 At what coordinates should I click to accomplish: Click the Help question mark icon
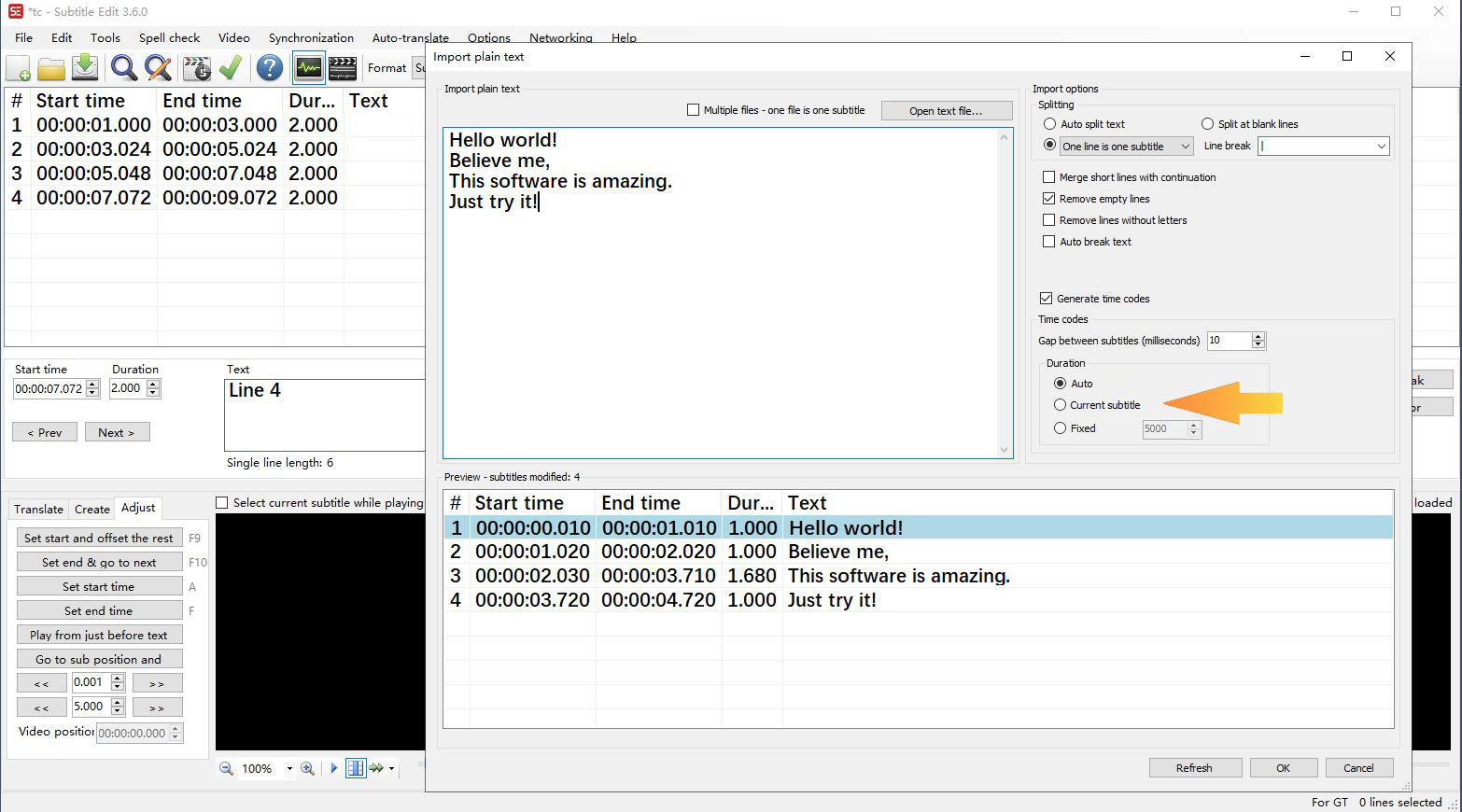pyautogui.click(x=269, y=67)
